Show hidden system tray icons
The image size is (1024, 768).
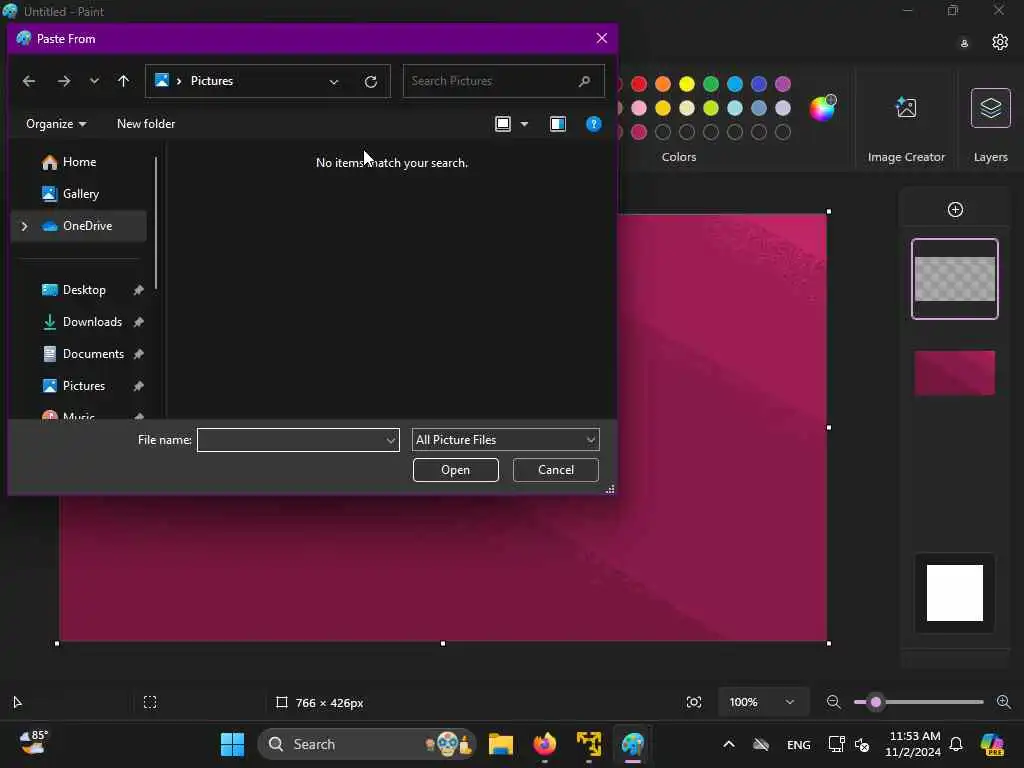(x=729, y=744)
